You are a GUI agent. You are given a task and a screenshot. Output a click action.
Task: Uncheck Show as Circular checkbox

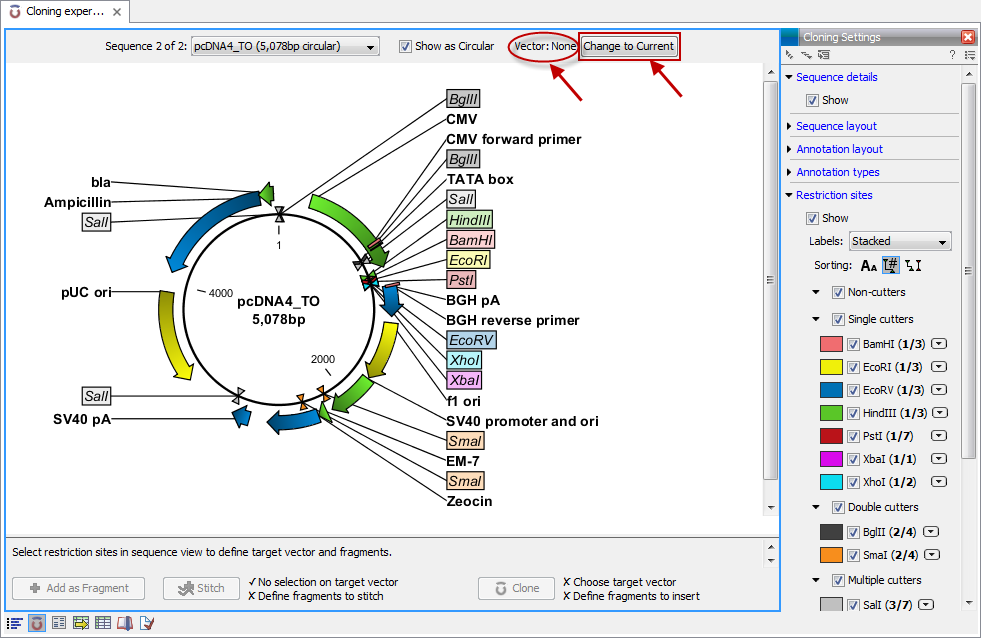point(405,46)
